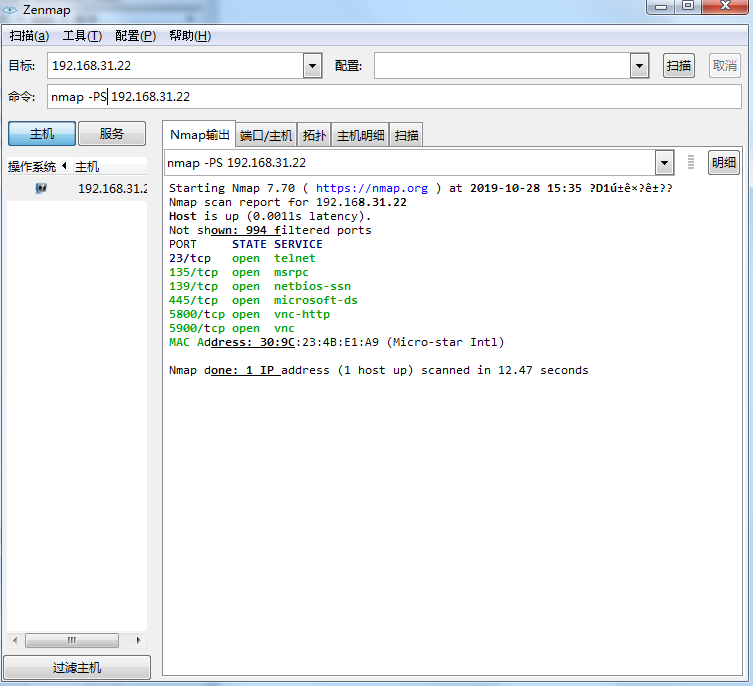Click the 445/tcp port text
This screenshot has height=686, width=753.
click(x=193, y=300)
